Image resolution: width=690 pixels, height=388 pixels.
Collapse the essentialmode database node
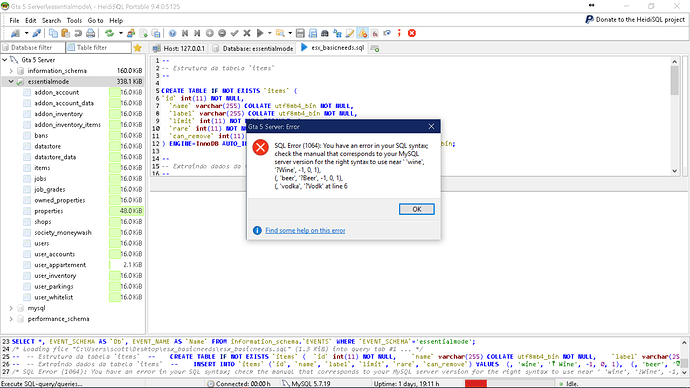click(11, 81)
